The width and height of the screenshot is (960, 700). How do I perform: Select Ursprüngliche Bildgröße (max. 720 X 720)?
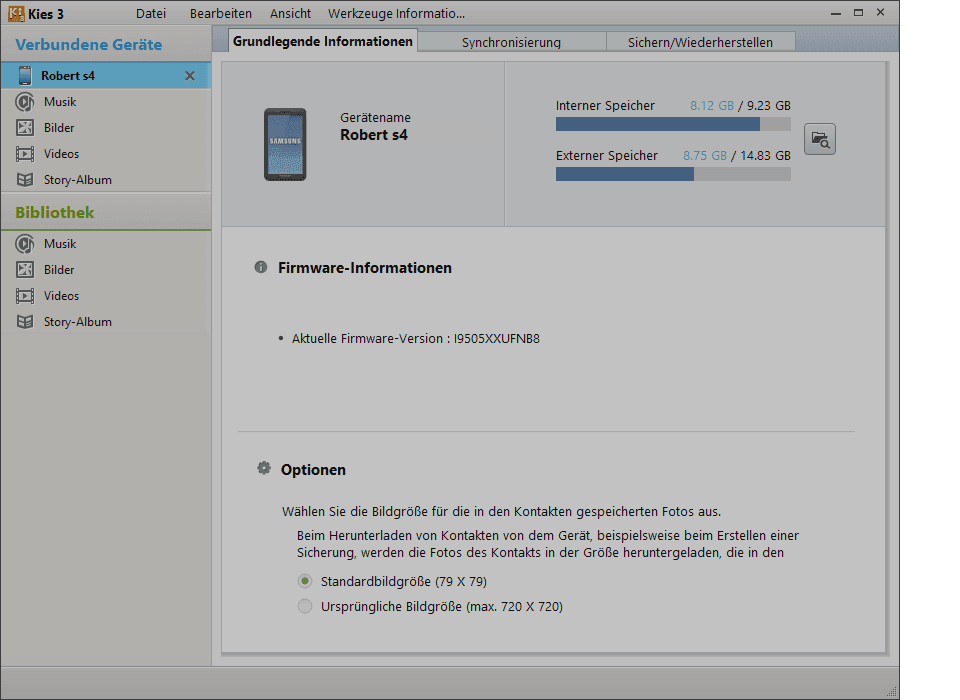tap(305, 606)
